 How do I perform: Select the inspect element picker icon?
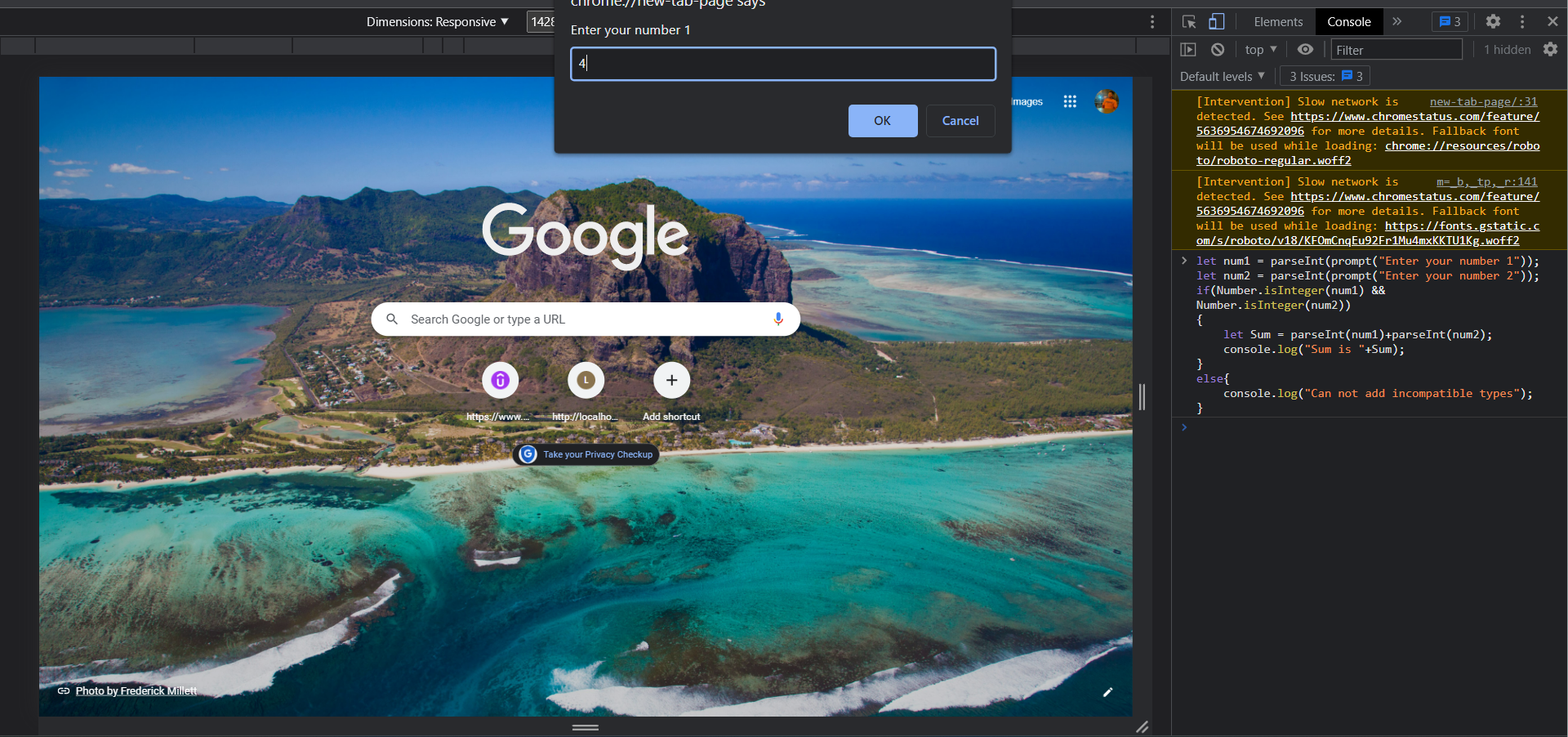pyautogui.click(x=1189, y=22)
